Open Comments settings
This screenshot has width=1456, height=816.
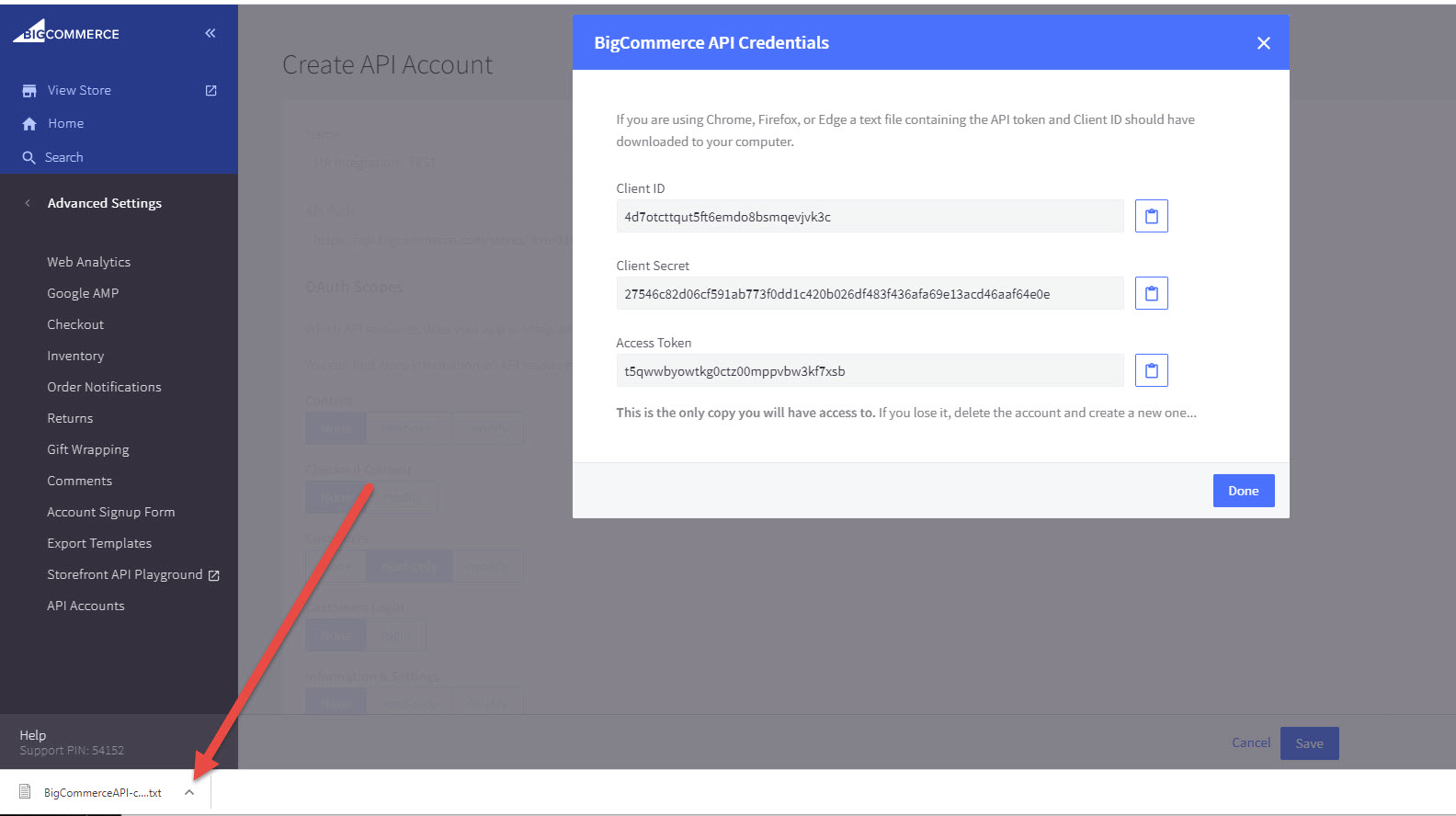coord(80,481)
